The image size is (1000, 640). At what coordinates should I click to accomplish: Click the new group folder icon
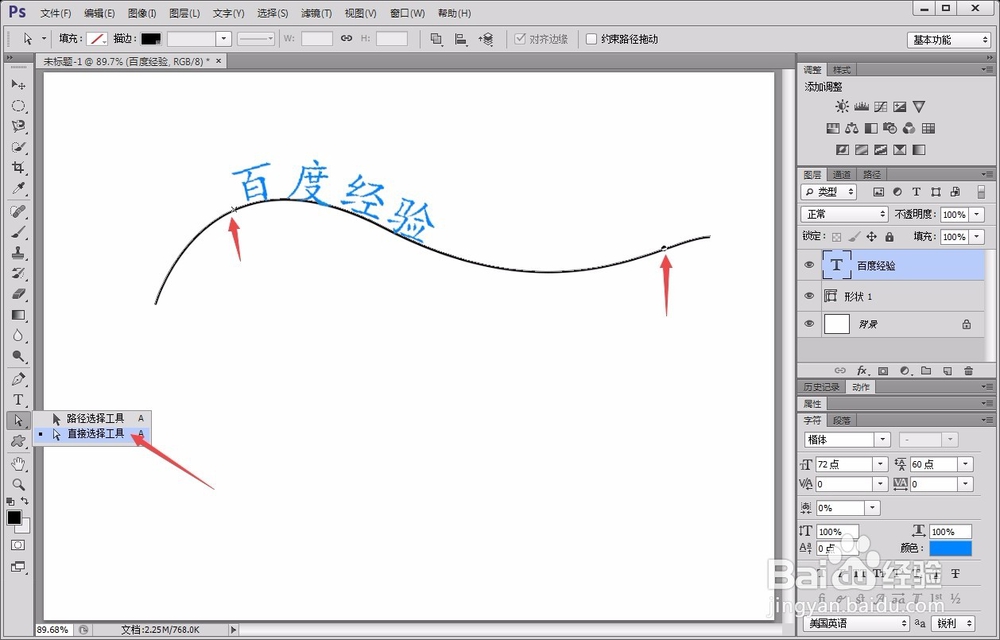[926, 370]
